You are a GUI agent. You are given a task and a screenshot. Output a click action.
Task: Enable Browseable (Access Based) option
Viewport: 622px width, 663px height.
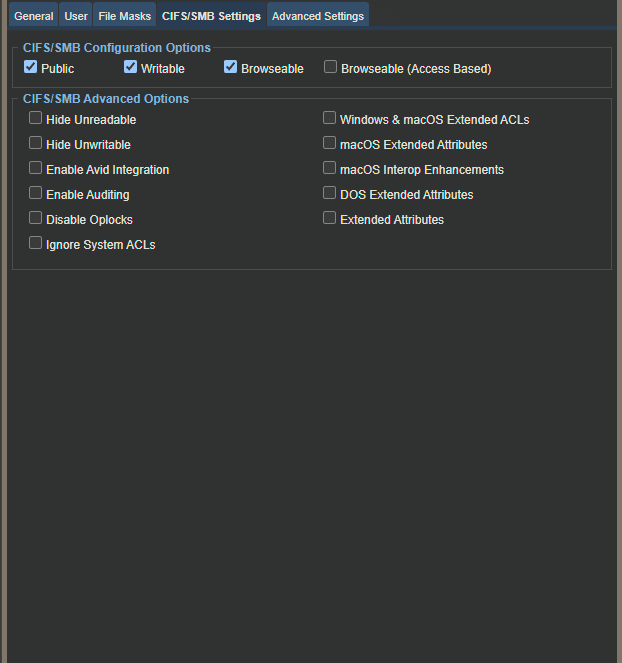point(330,67)
